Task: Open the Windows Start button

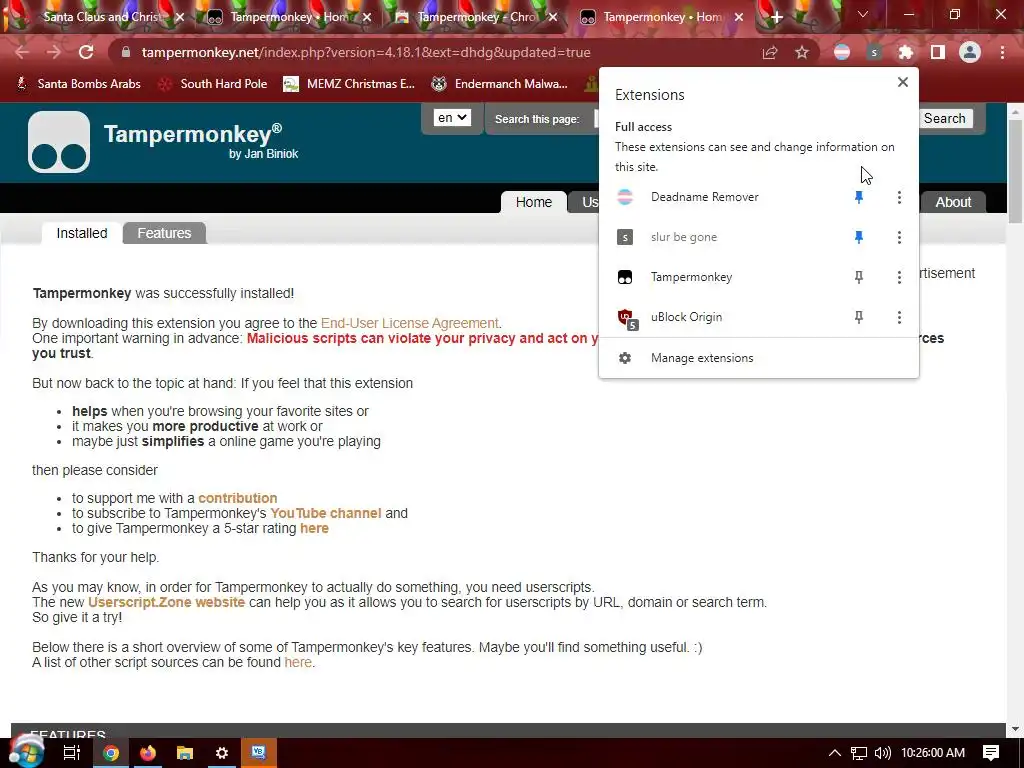Action: coord(26,753)
